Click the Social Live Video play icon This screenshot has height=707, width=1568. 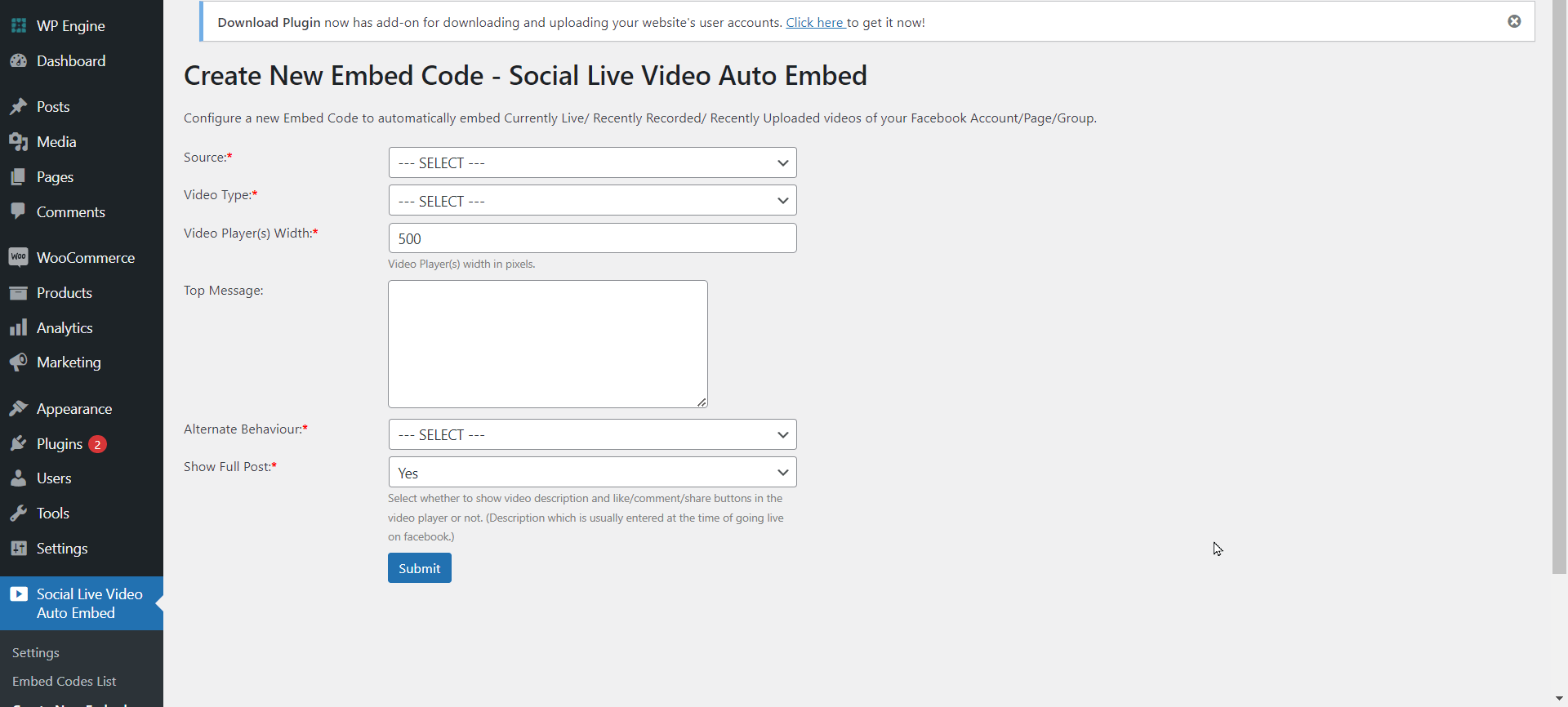click(18, 594)
